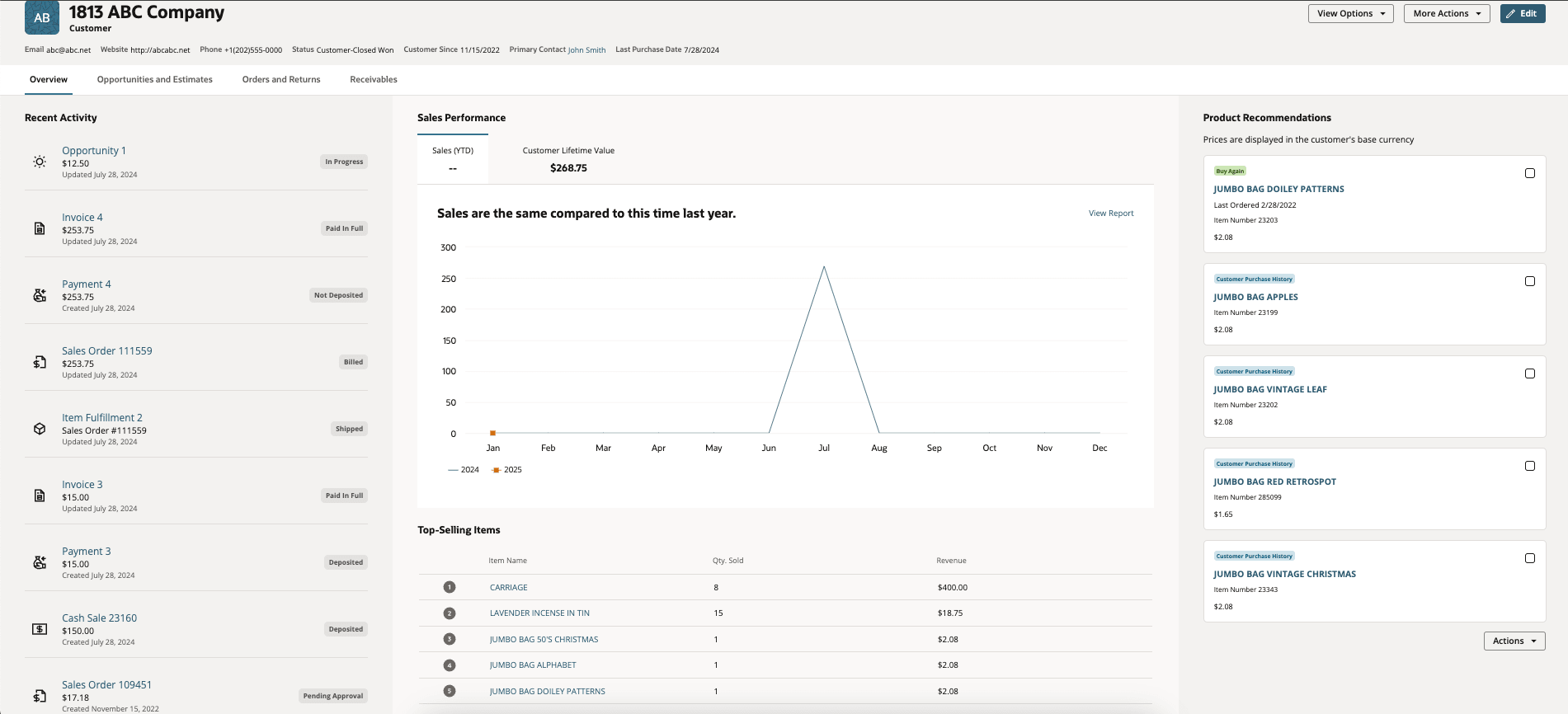Click the Cash Sale 23160 icon
The width and height of the screenshot is (1568, 714).
pos(40,629)
